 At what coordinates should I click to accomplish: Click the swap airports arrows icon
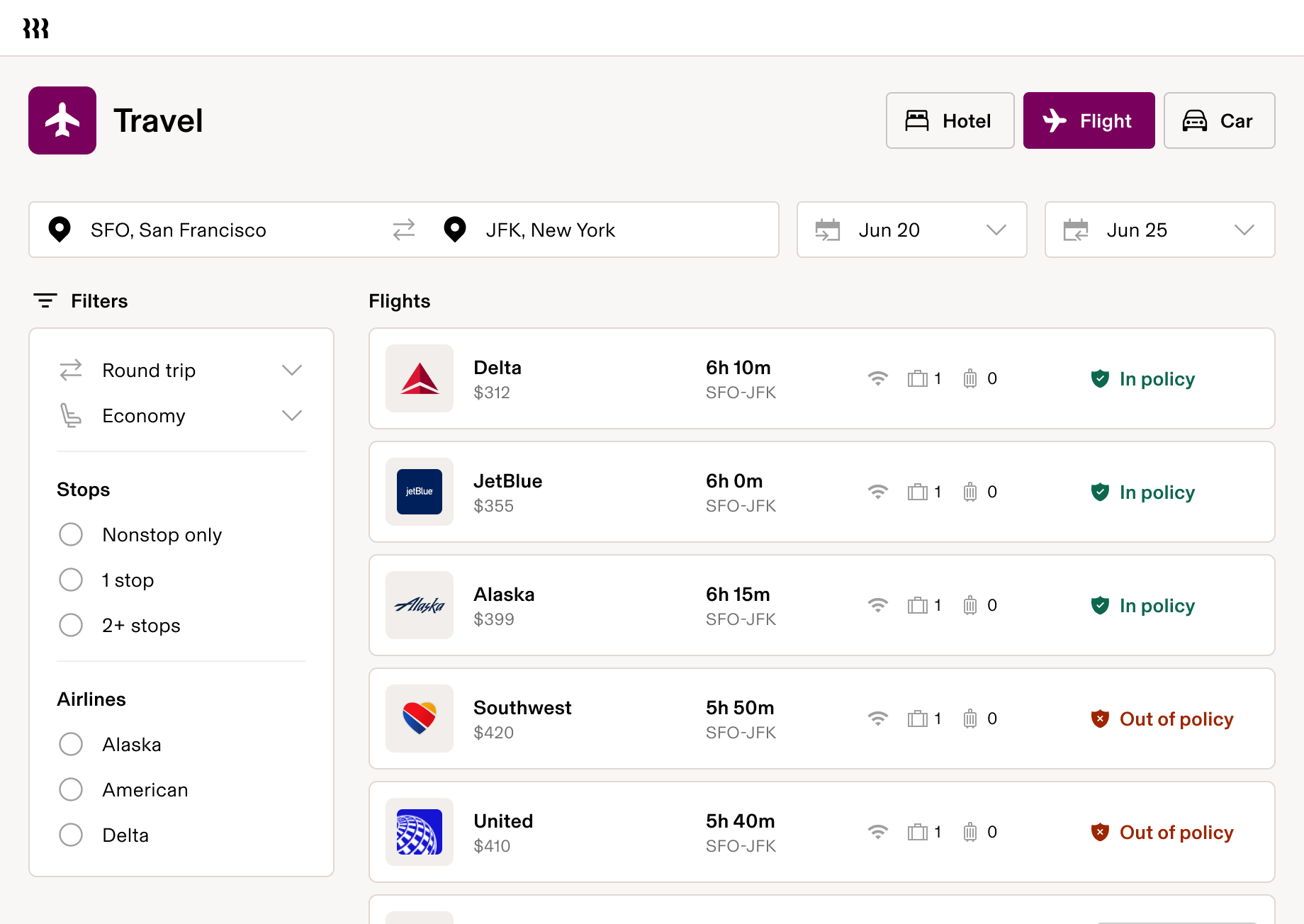tap(403, 230)
